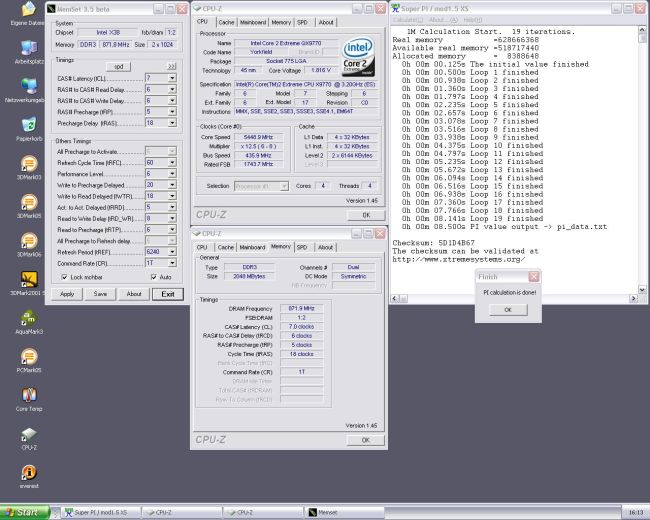This screenshot has height=520, width=650.
Task: Open the CAS# Latency (tCL) dropdown
Action: [x=172, y=78]
